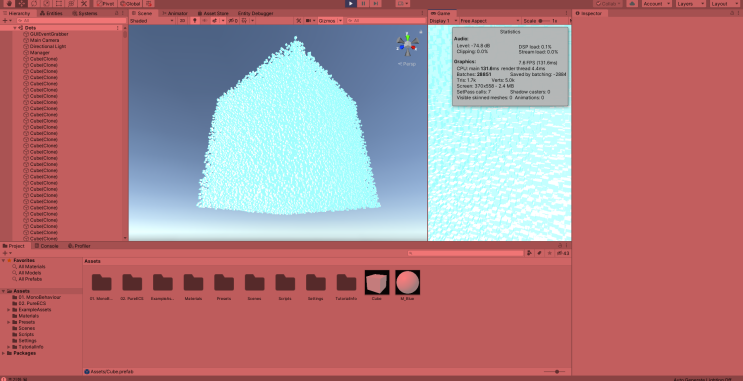The width and height of the screenshot is (743, 381).
Task: Click the Scene view search field
Action: pos(385,21)
